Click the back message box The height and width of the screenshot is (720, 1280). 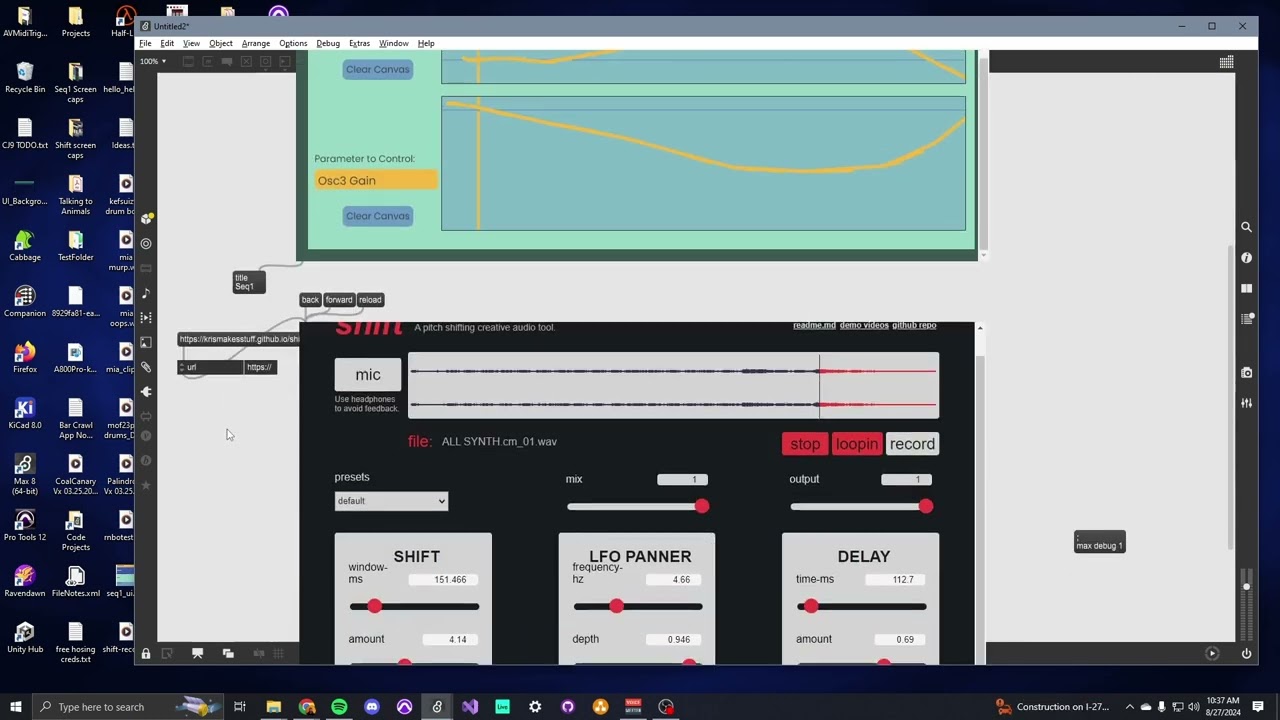click(x=310, y=300)
